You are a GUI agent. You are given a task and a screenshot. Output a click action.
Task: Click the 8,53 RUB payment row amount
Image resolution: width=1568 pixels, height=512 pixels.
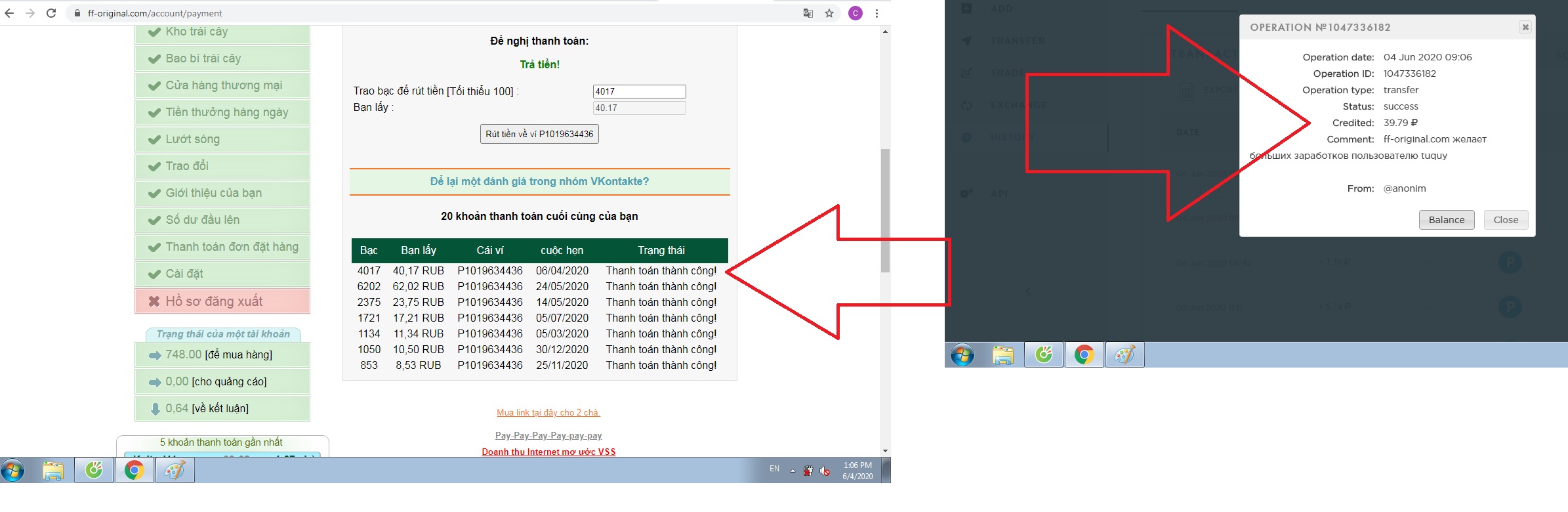point(419,366)
